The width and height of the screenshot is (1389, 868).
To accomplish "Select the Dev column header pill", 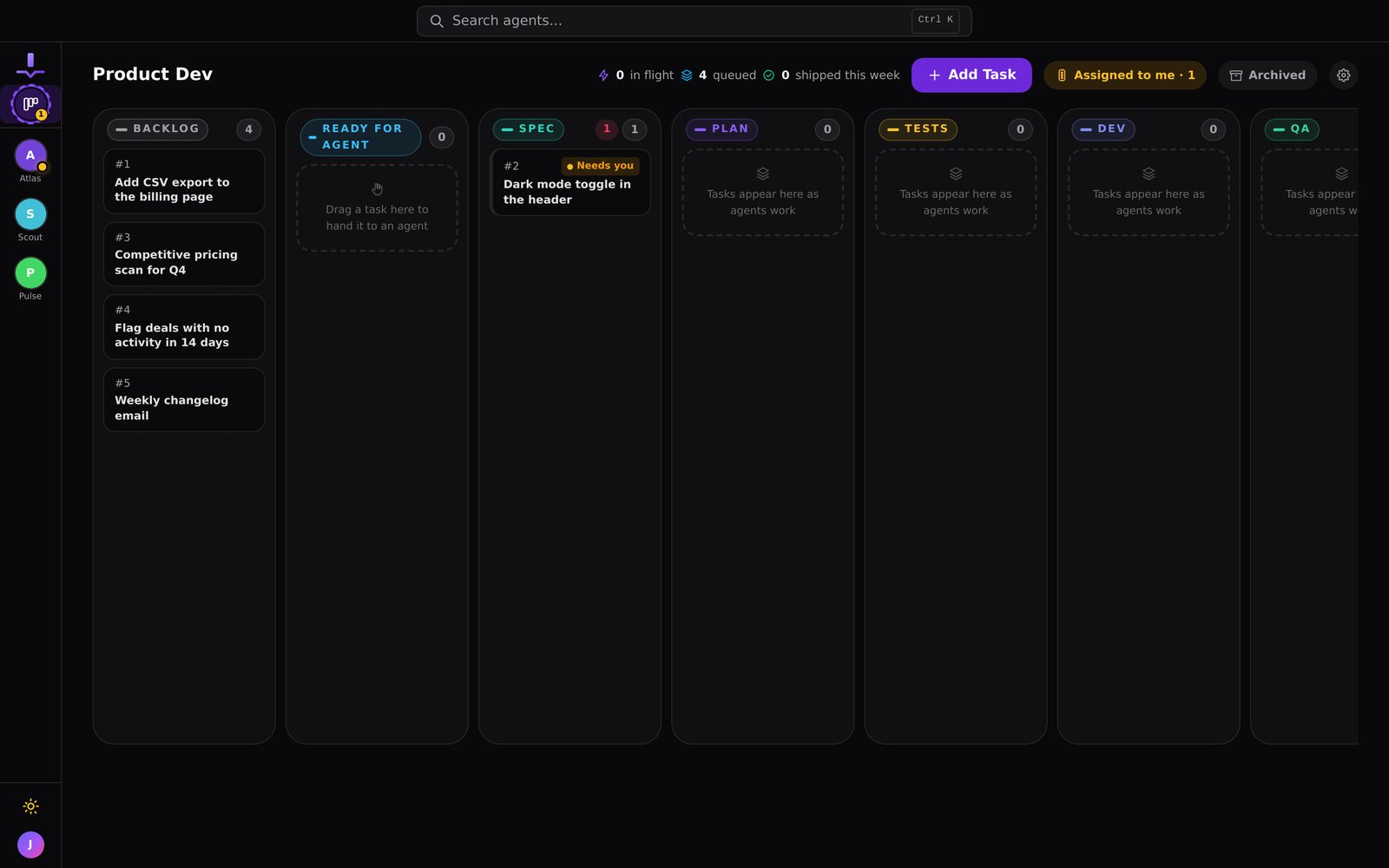I will click(1103, 129).
